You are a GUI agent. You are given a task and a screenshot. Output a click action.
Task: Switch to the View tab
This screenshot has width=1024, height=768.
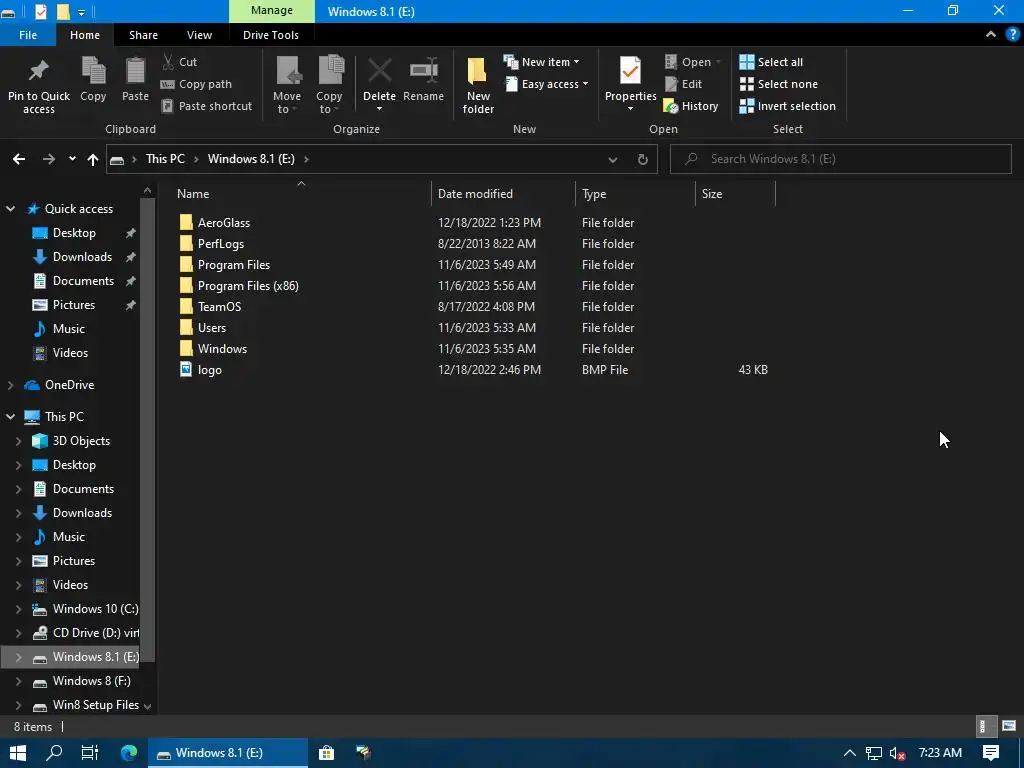point(199,35)
